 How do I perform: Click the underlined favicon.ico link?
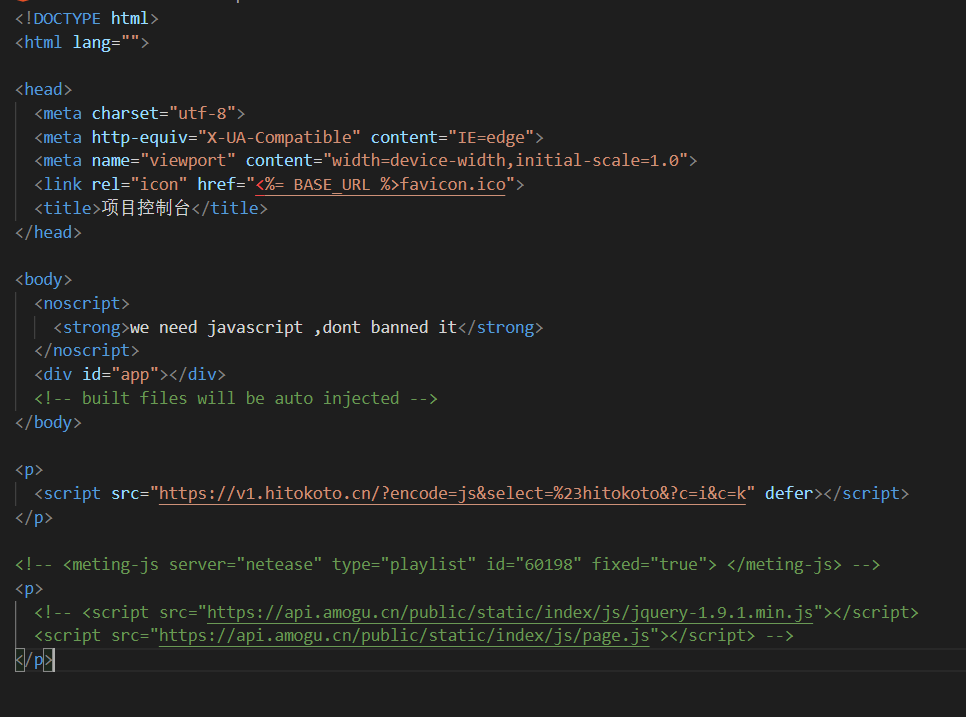coord(454,183)
